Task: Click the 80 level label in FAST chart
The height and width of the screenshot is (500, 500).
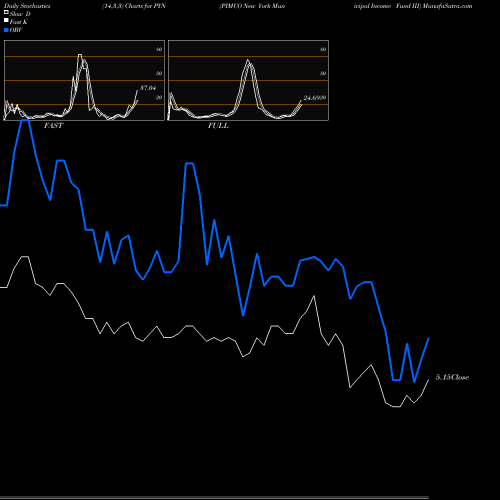Action: click(x=159, y=49)
